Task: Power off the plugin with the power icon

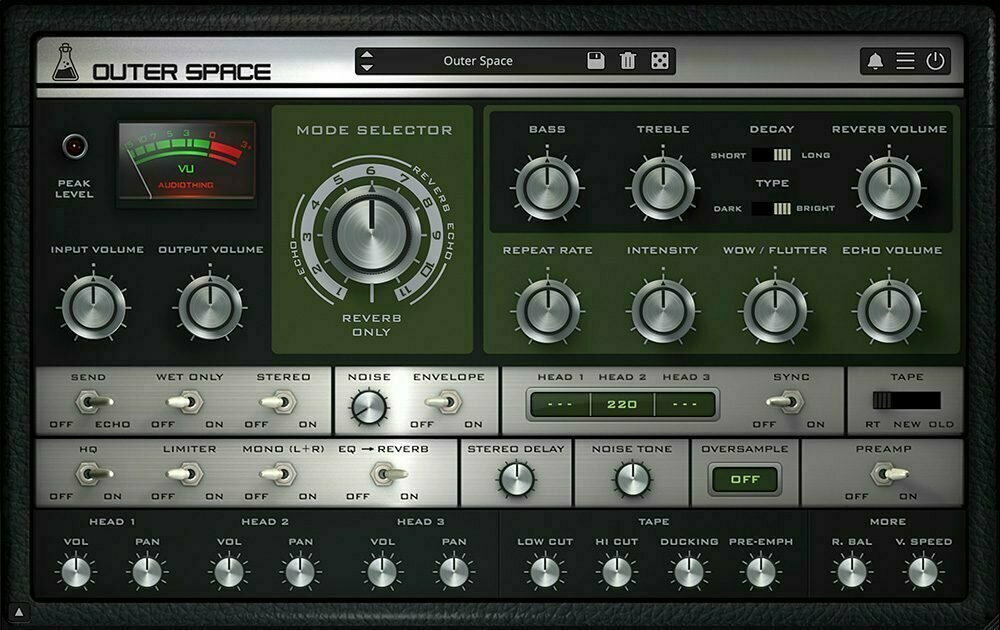Action: (934, 58)
